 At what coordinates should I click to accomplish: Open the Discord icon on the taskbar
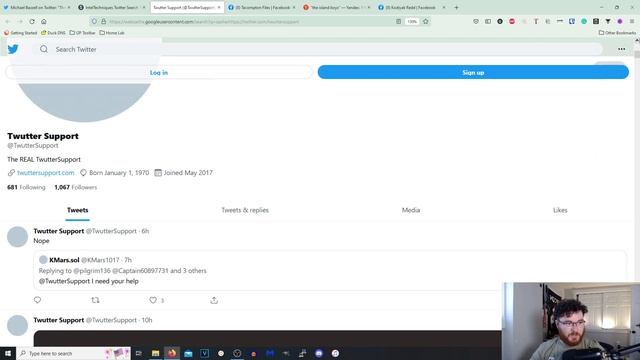coord(319,353)
